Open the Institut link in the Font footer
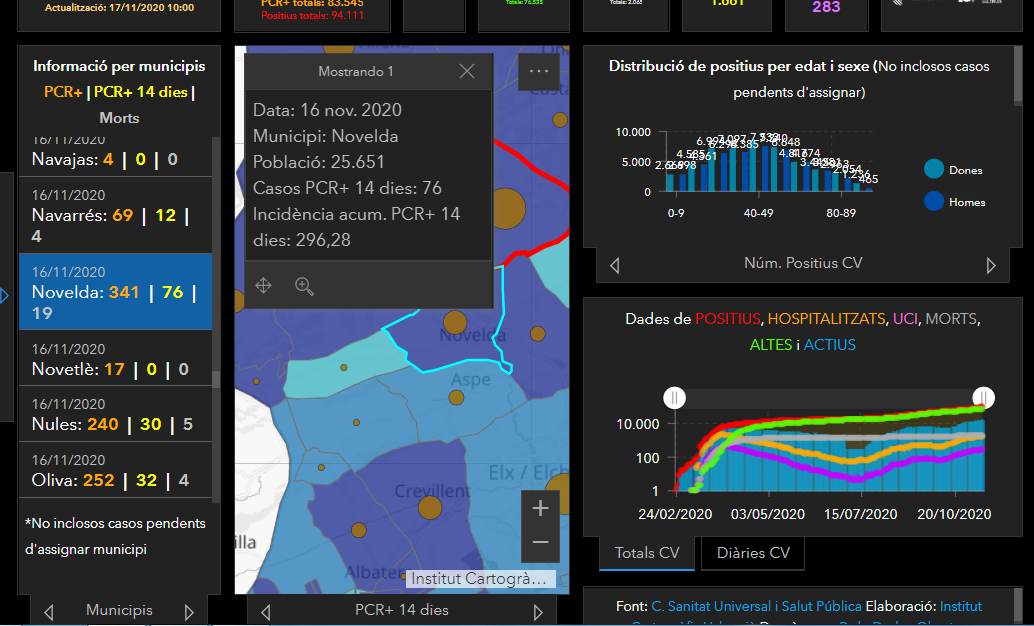1034x626 pixels. [961, 606]
